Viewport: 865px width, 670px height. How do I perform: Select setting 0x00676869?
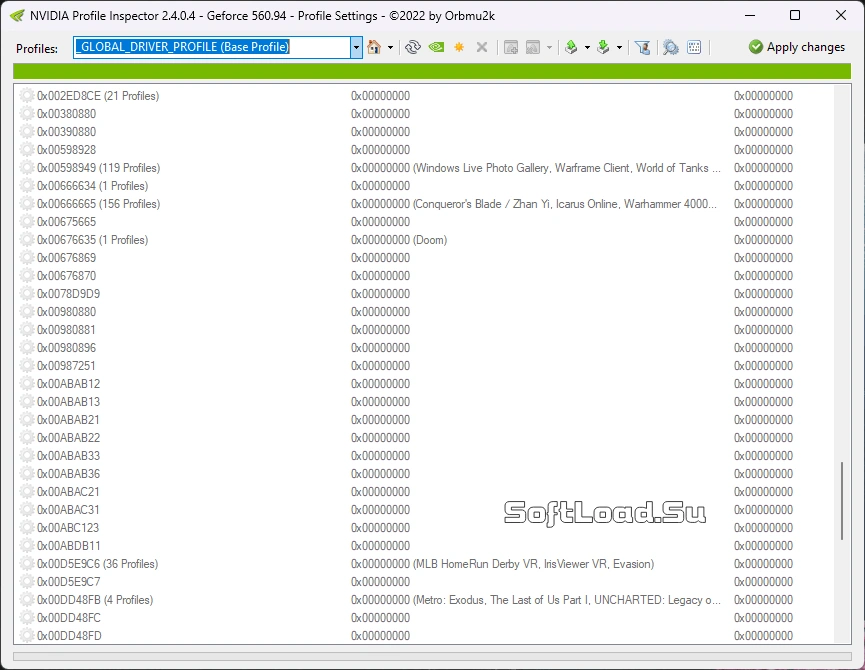click(66, 258)
